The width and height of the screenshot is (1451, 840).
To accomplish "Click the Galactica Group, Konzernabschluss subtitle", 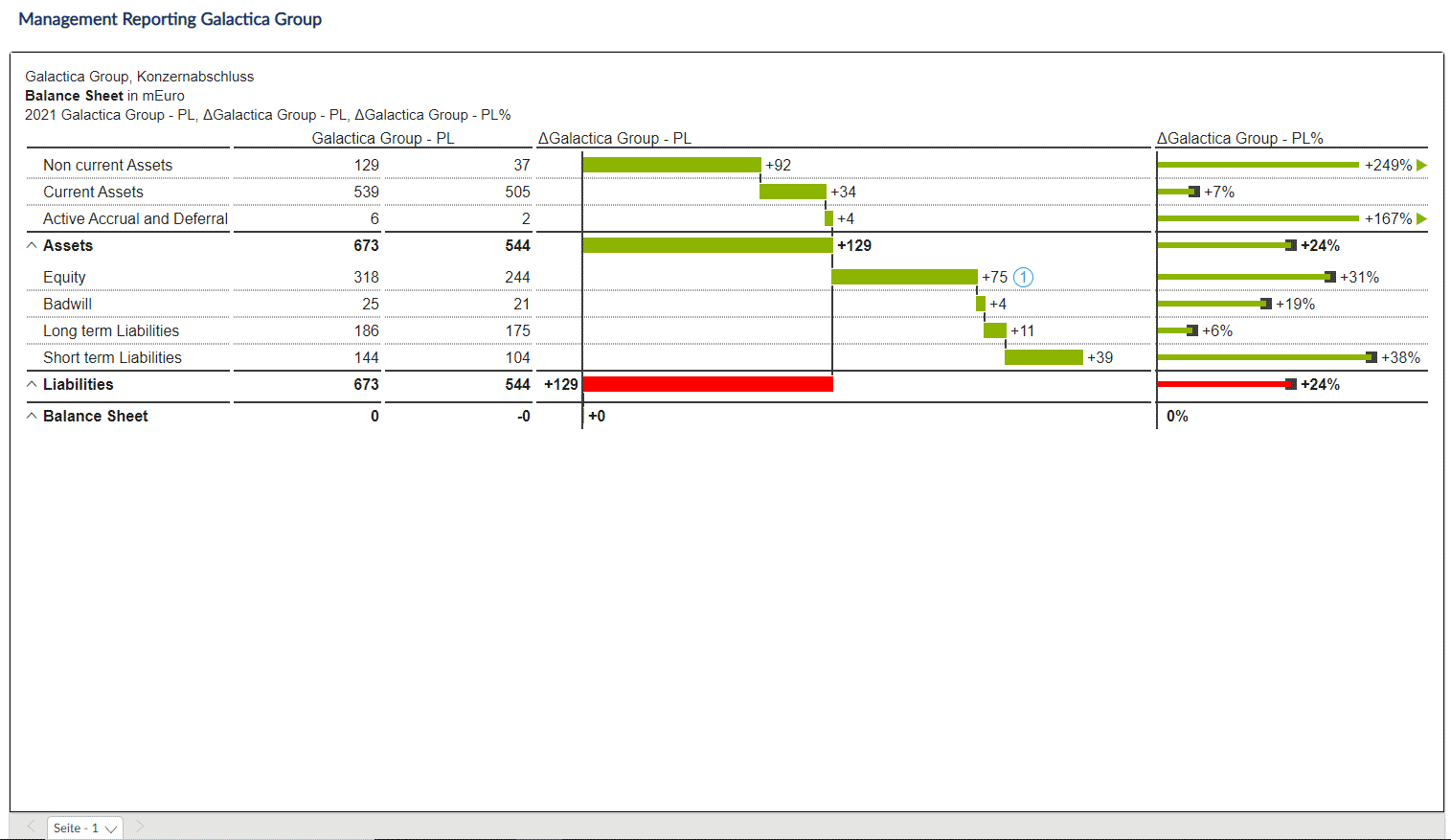I will click(140, 77).
